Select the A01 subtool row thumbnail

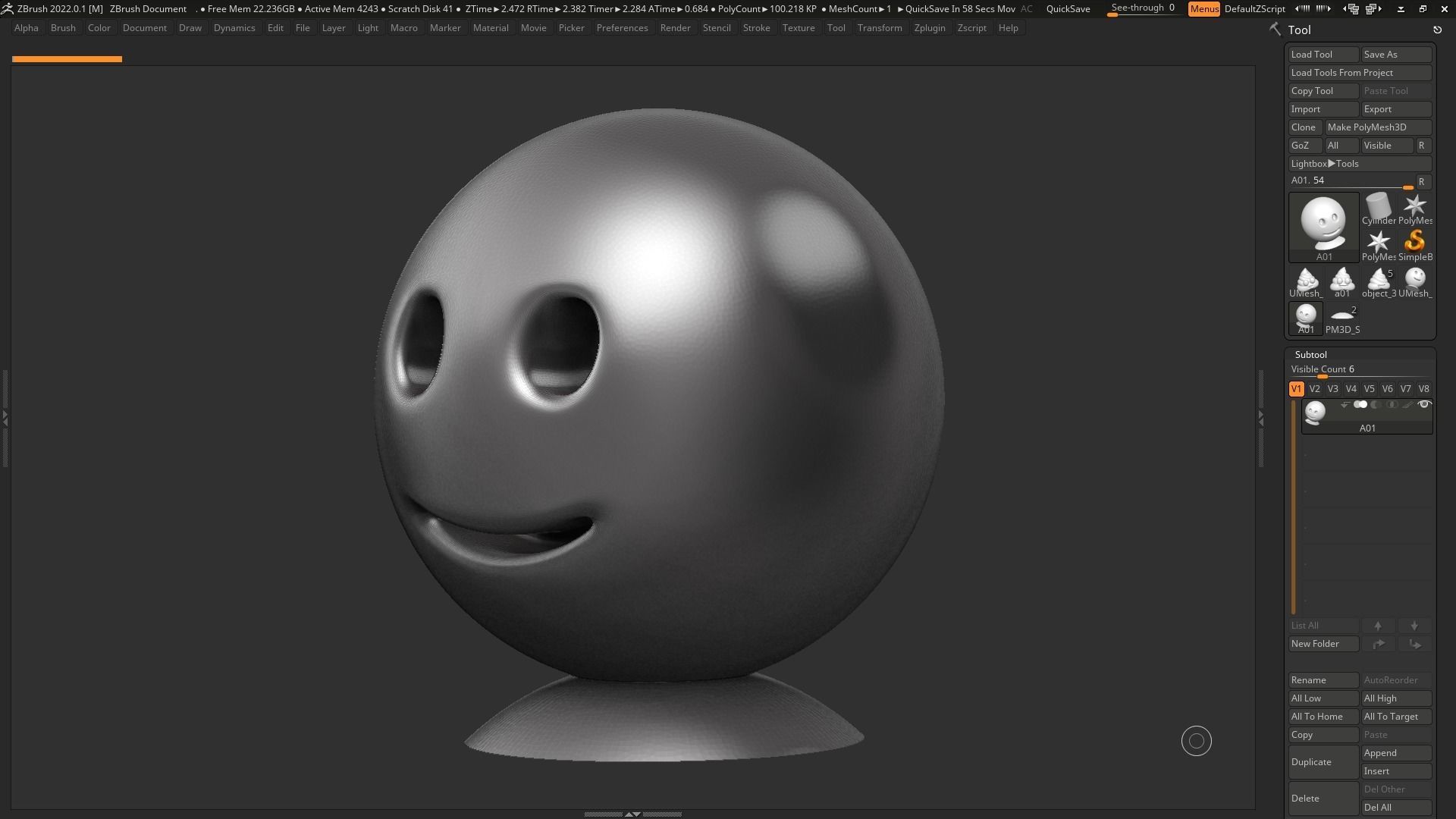tap(1315, 413)
